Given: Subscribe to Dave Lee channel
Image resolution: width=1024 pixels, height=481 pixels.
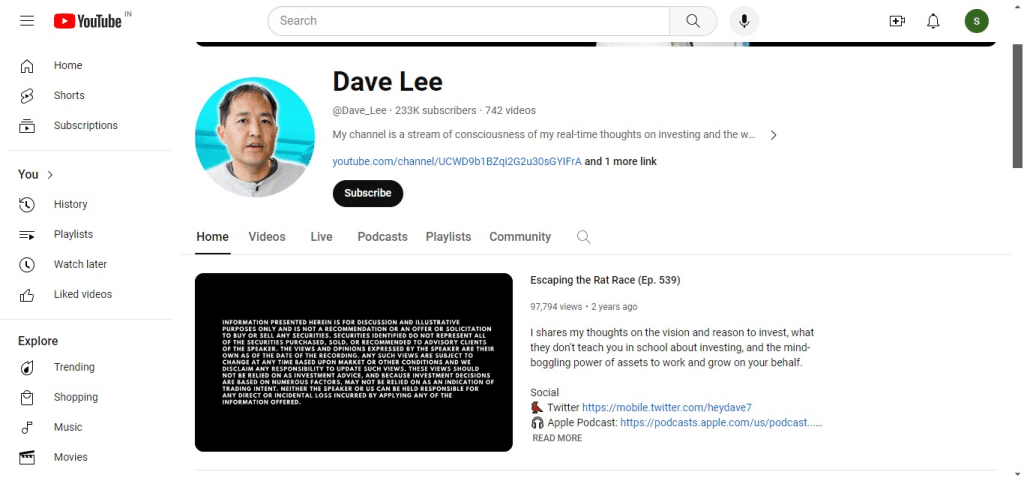Looking at the screenshot, I should pos(368,193).
